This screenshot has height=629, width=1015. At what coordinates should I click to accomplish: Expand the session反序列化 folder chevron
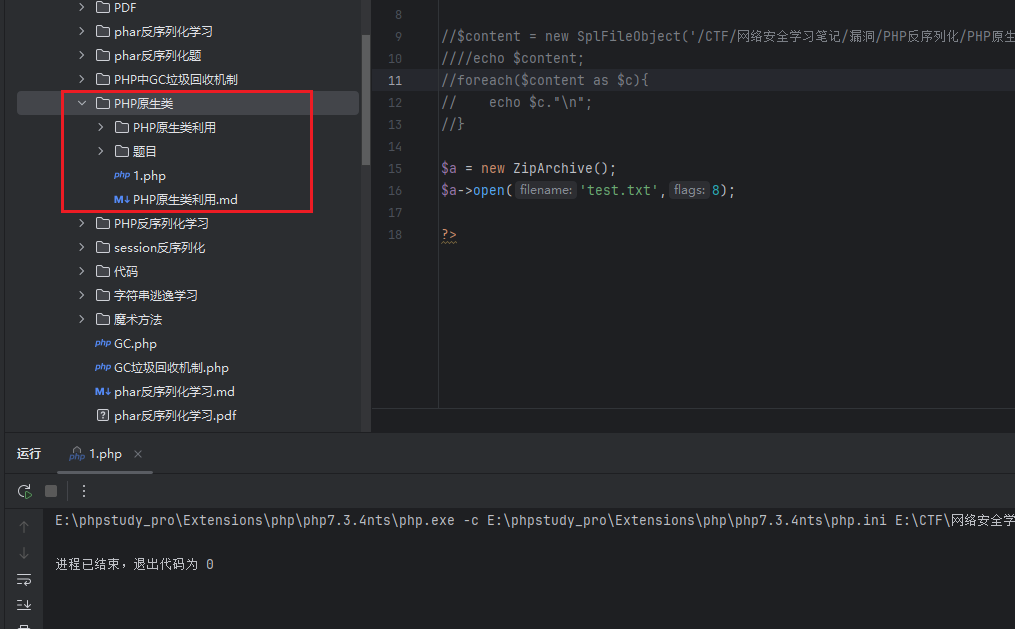click(x=82, y=247)
